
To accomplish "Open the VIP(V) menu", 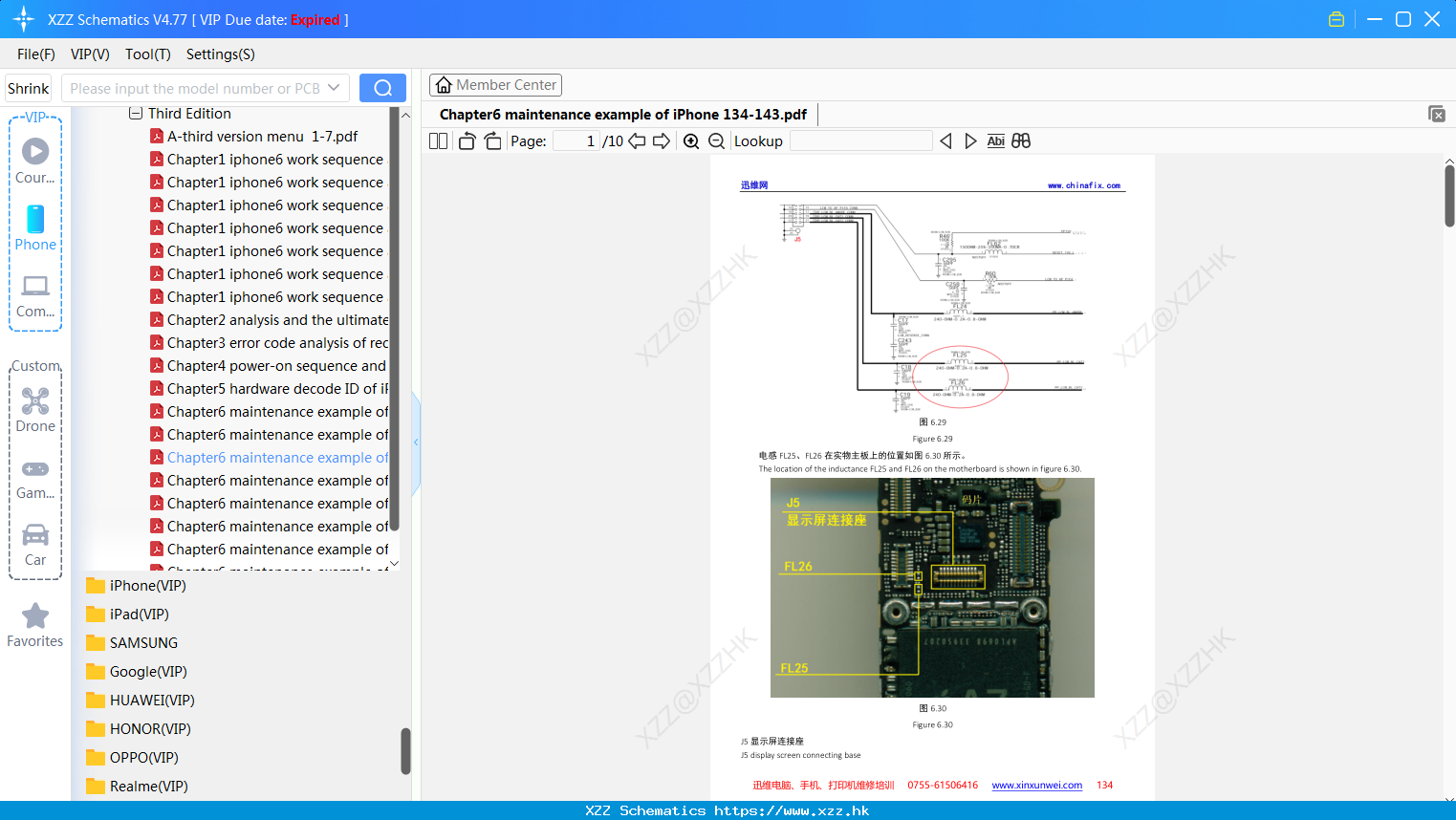I will [90, 54].
